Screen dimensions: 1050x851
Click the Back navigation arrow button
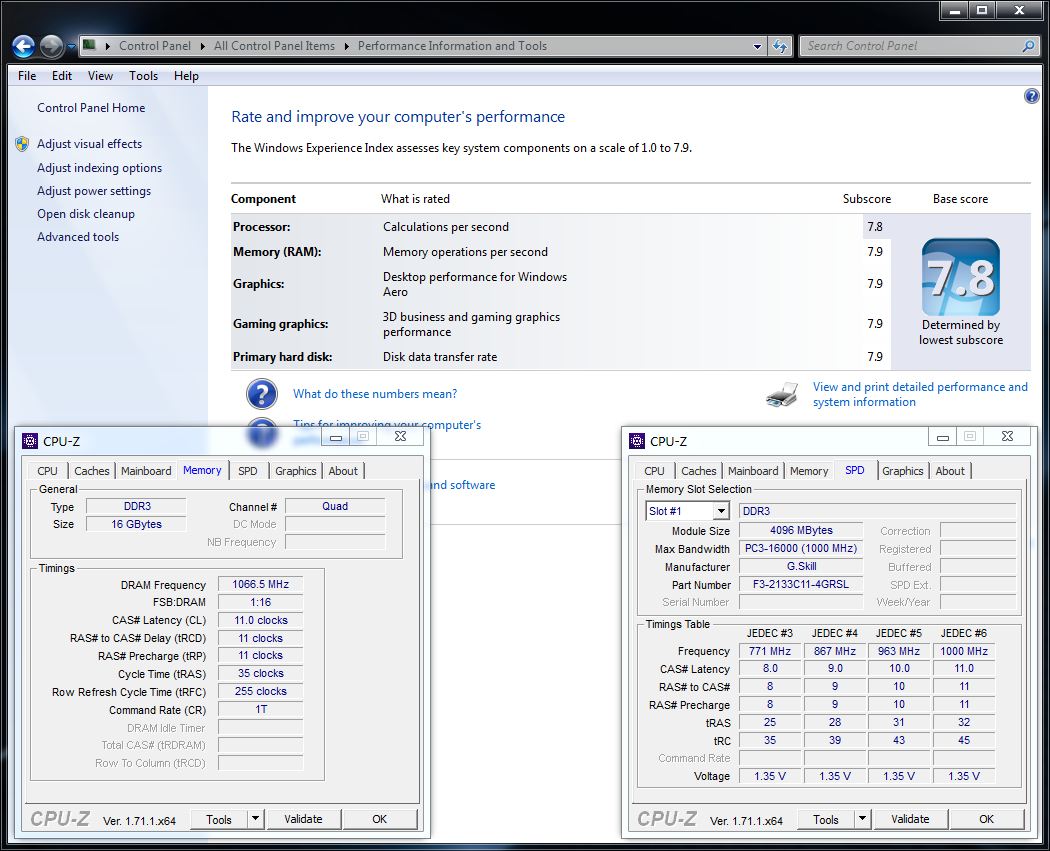24,46
